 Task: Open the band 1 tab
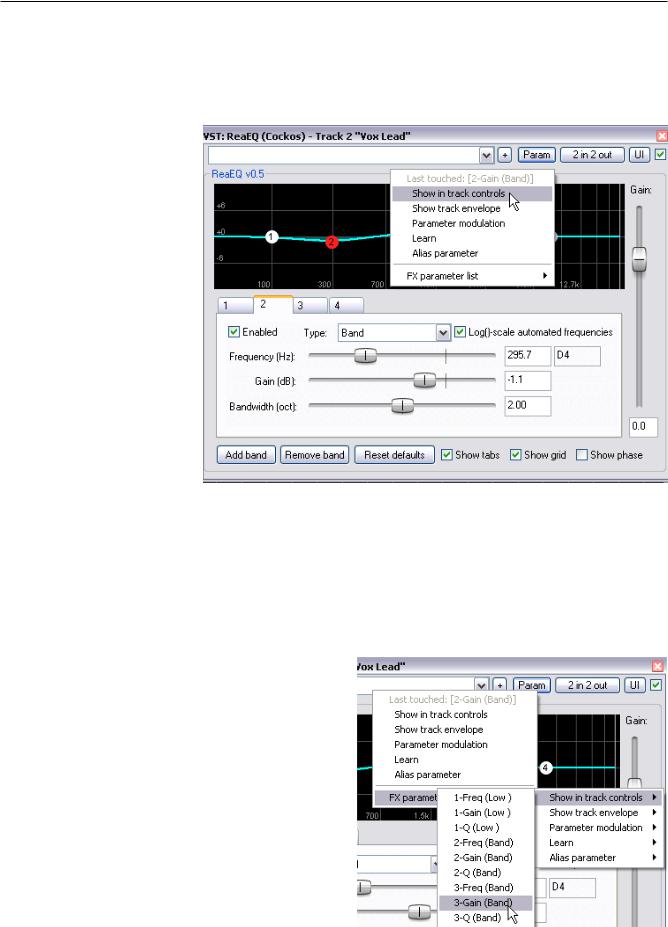pos(235,306)
